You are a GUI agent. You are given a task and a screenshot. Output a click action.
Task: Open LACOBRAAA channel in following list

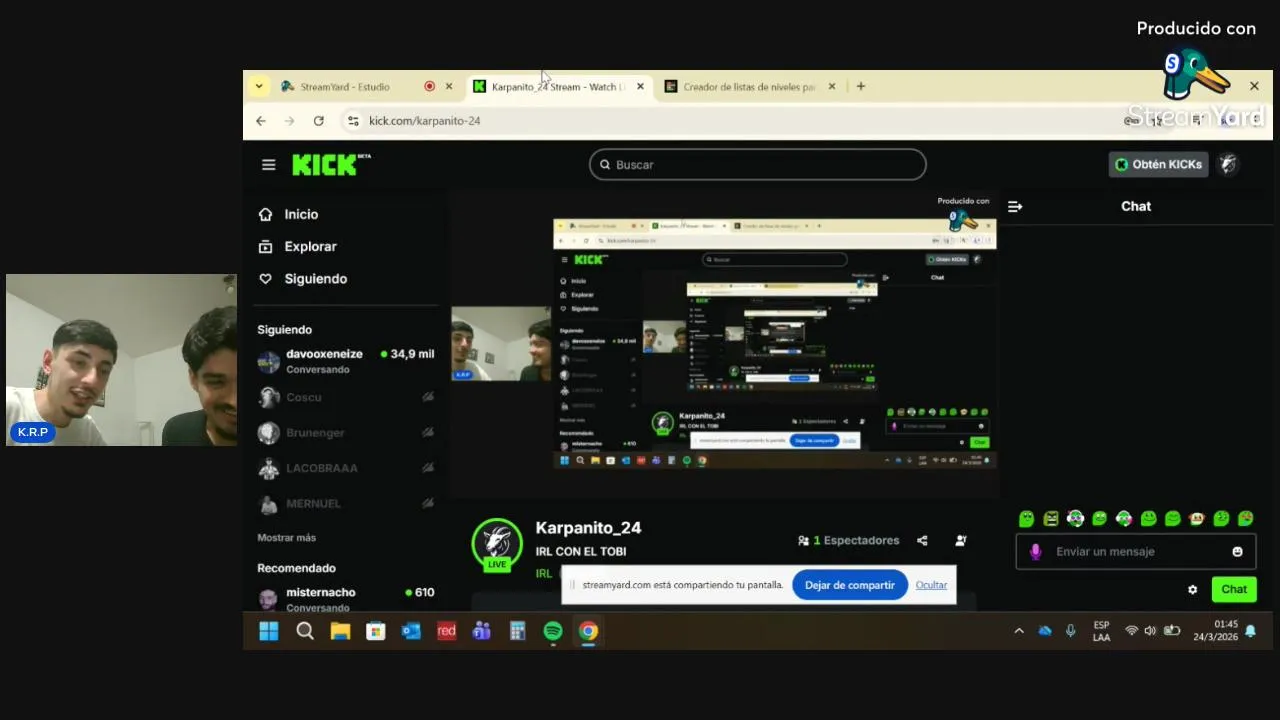346,468
